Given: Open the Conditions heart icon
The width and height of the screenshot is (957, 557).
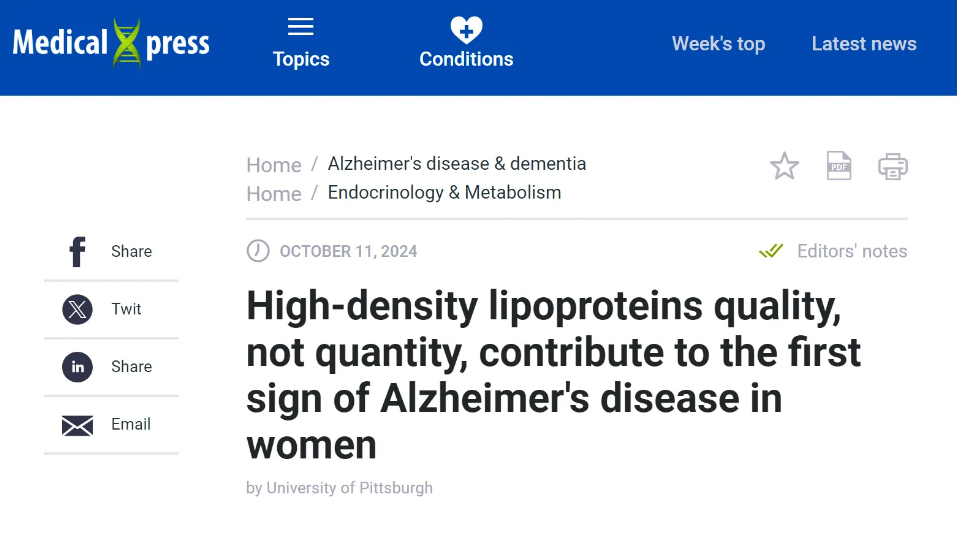Looking at the screenshot, I should pyautogui.click(x=466, y=30).
